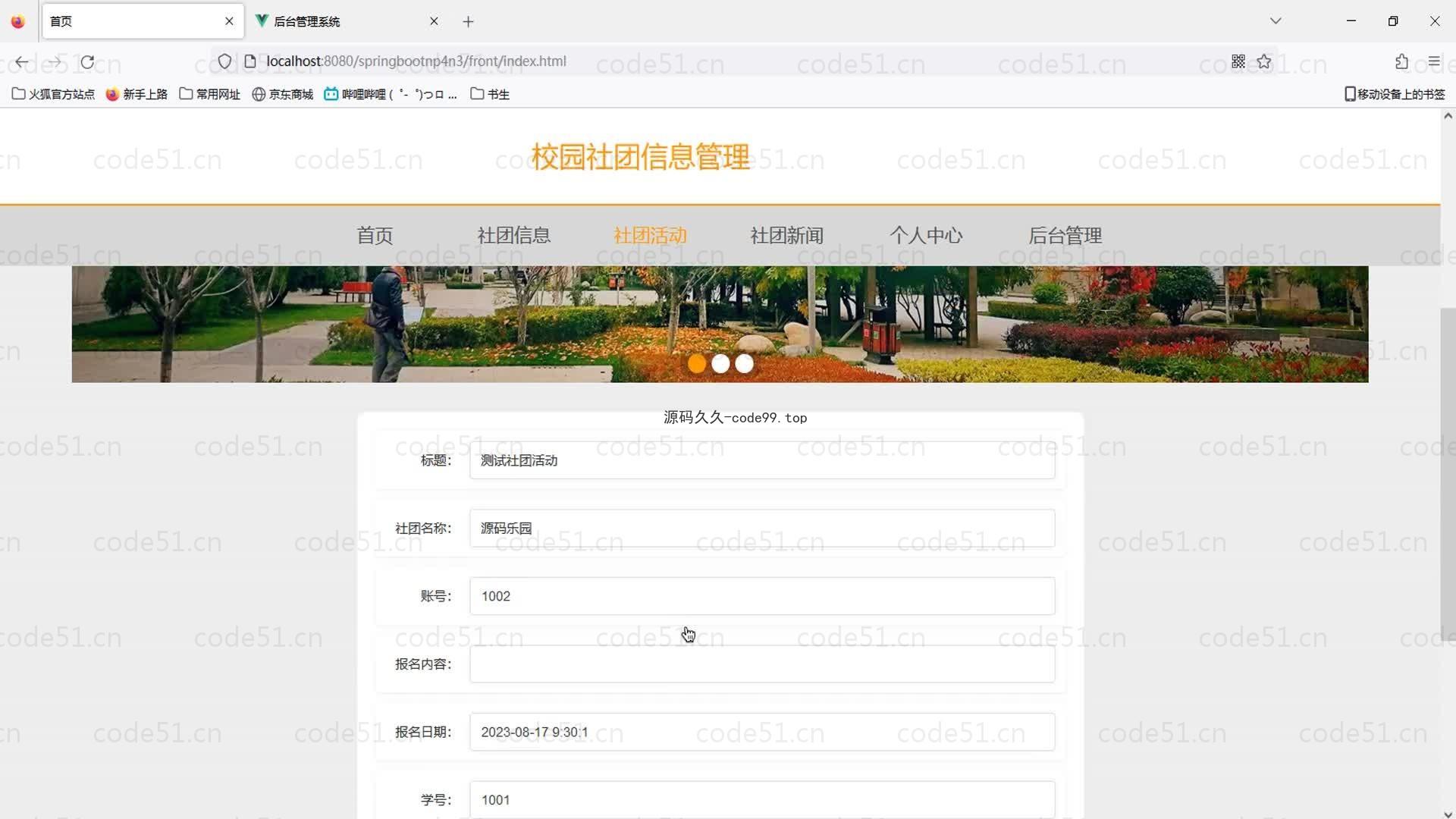Click the page vertical scrollbar thumb
This screenshot has height=819, width=1456.
pos(1448,474)
